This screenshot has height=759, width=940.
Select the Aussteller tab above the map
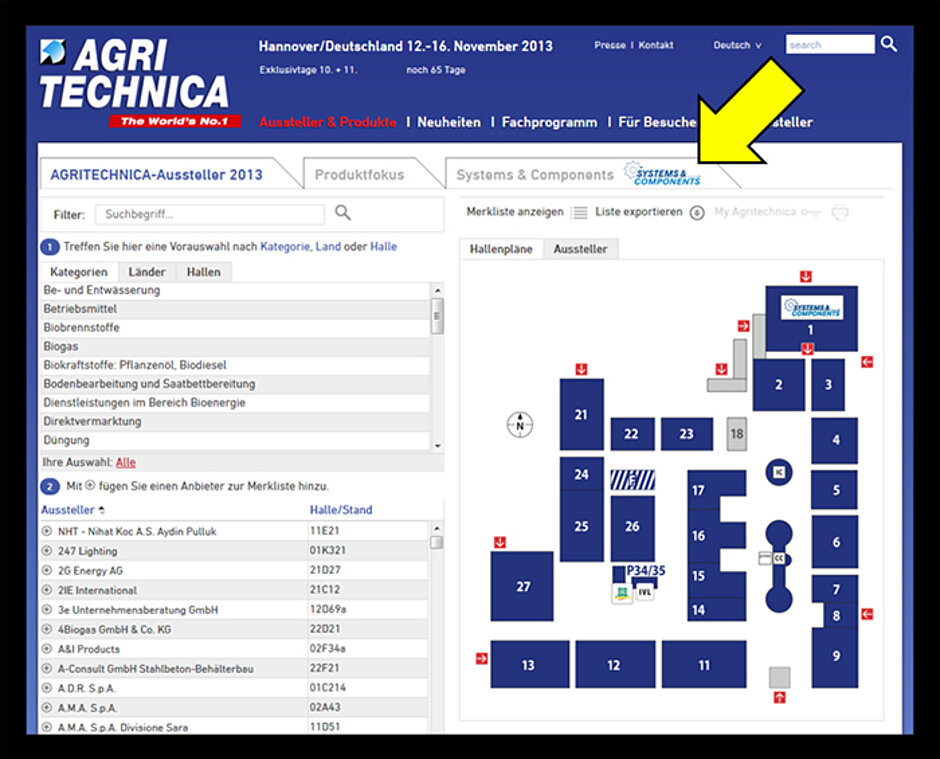580,249
